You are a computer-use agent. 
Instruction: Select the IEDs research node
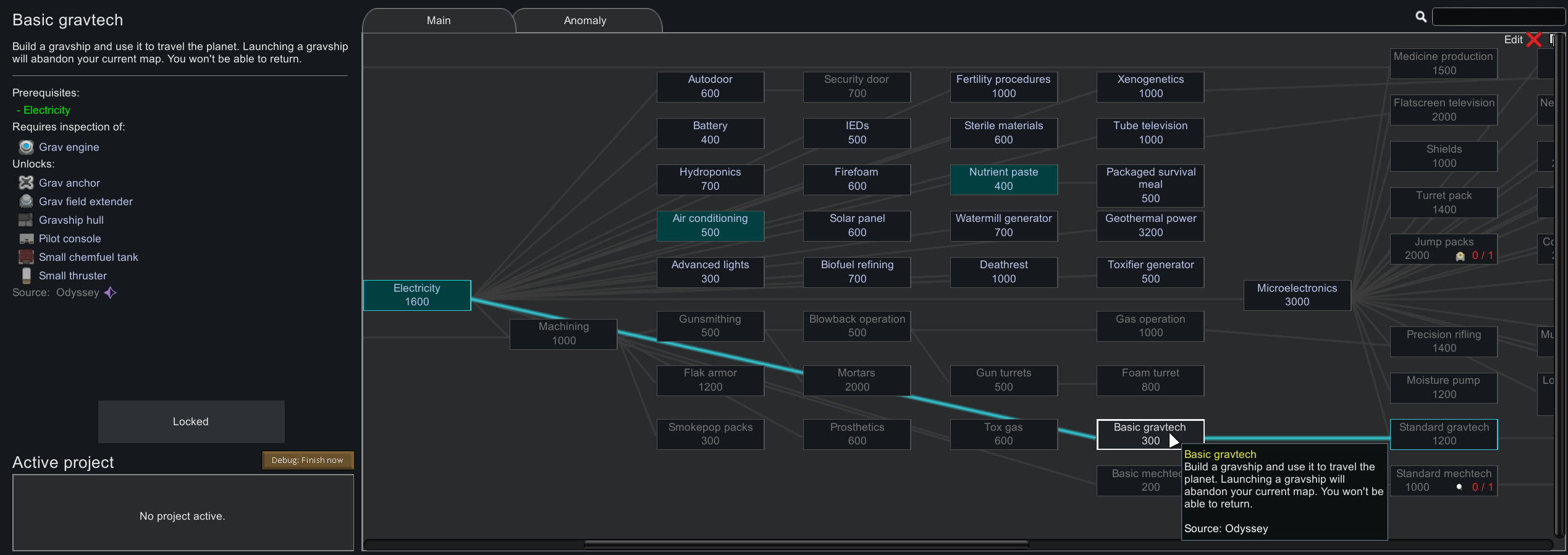point(857,133)
